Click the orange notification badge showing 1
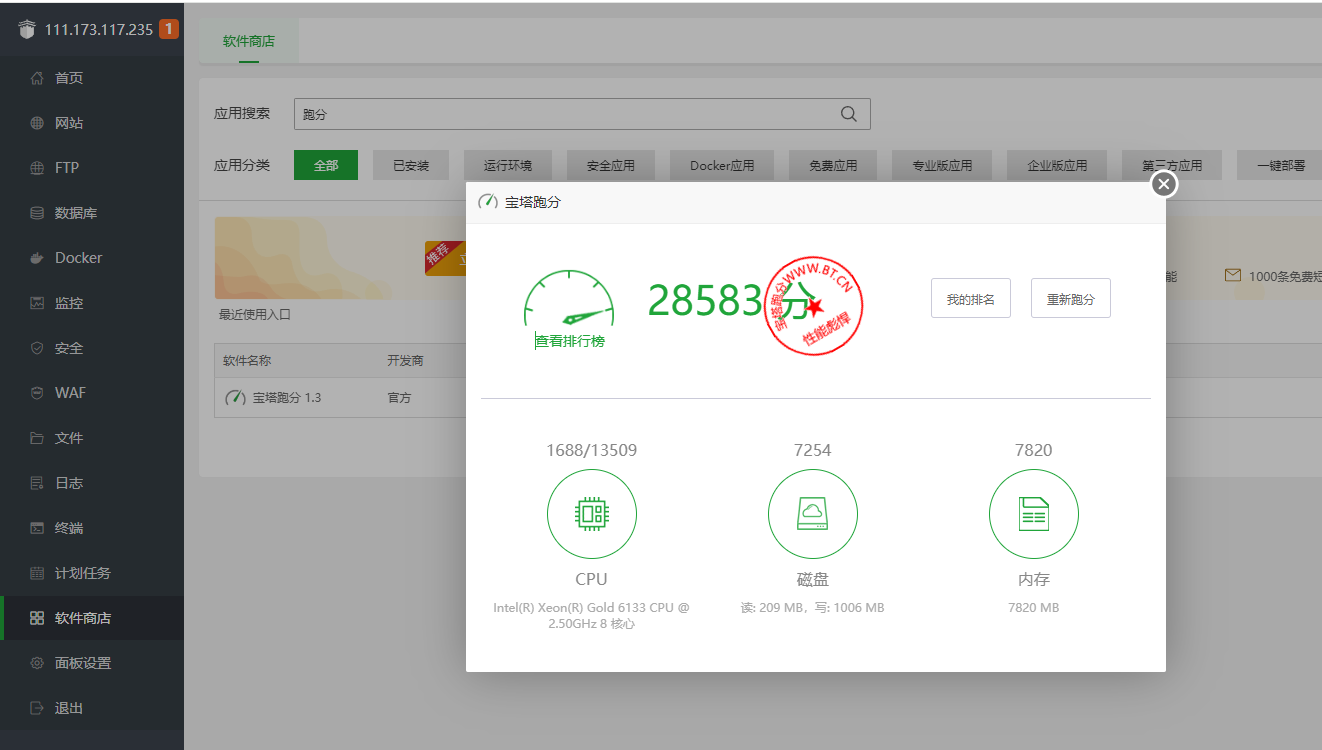Viewport: 1322px width, 750px height. [169, 29]
